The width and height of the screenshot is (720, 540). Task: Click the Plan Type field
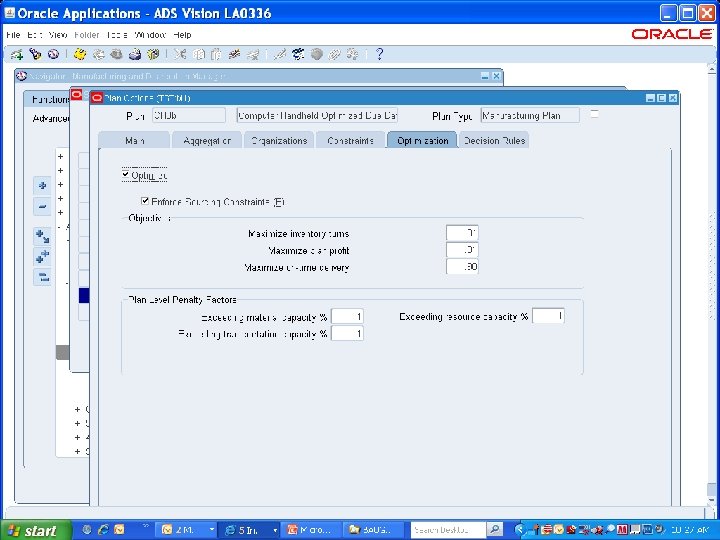click(x=530, y=115)
